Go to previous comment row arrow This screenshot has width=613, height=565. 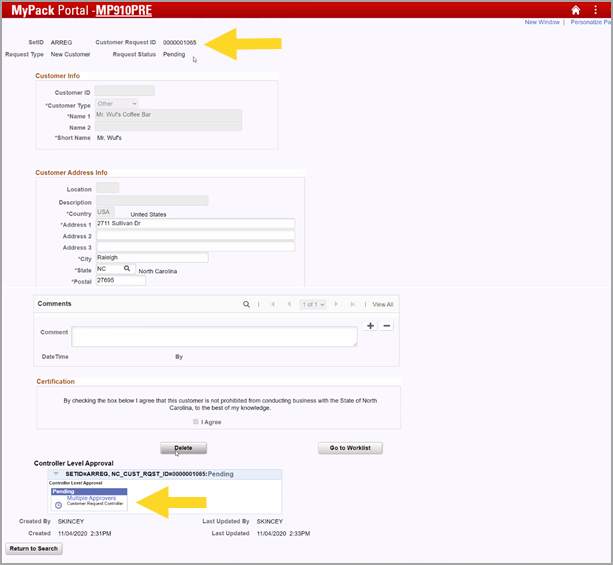[x=289, y=304]
